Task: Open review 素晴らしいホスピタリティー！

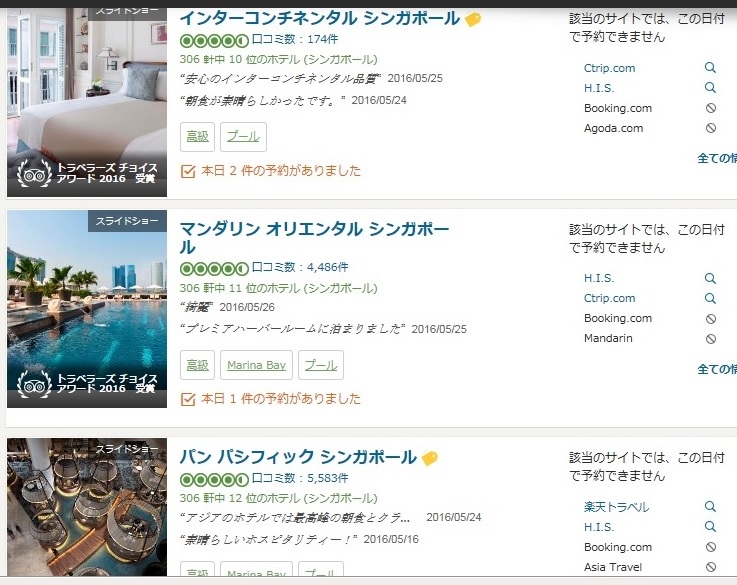Action: coord(268,539)
